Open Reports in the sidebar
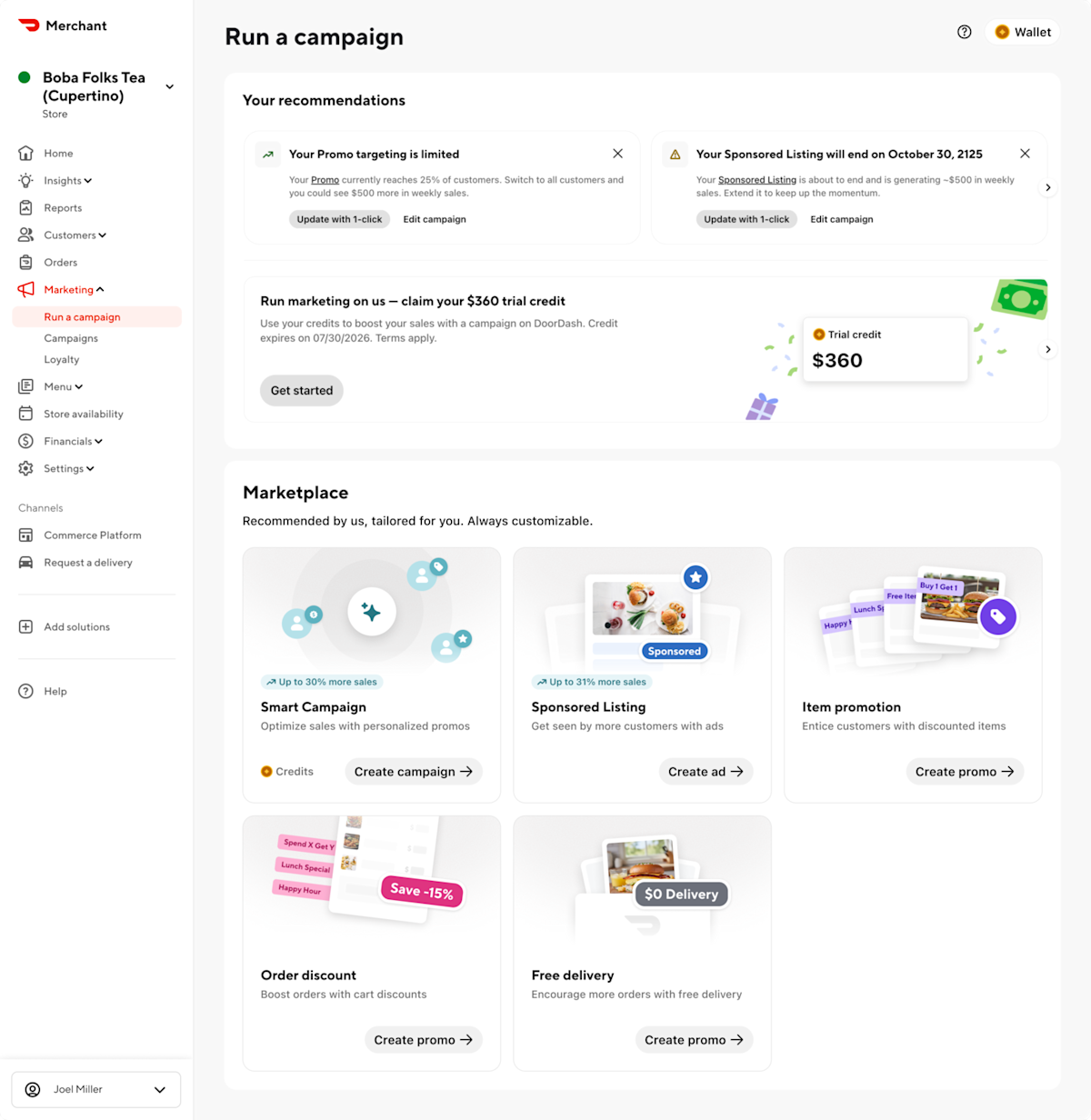This screenshot has height=1120, width=1091. 63,207
